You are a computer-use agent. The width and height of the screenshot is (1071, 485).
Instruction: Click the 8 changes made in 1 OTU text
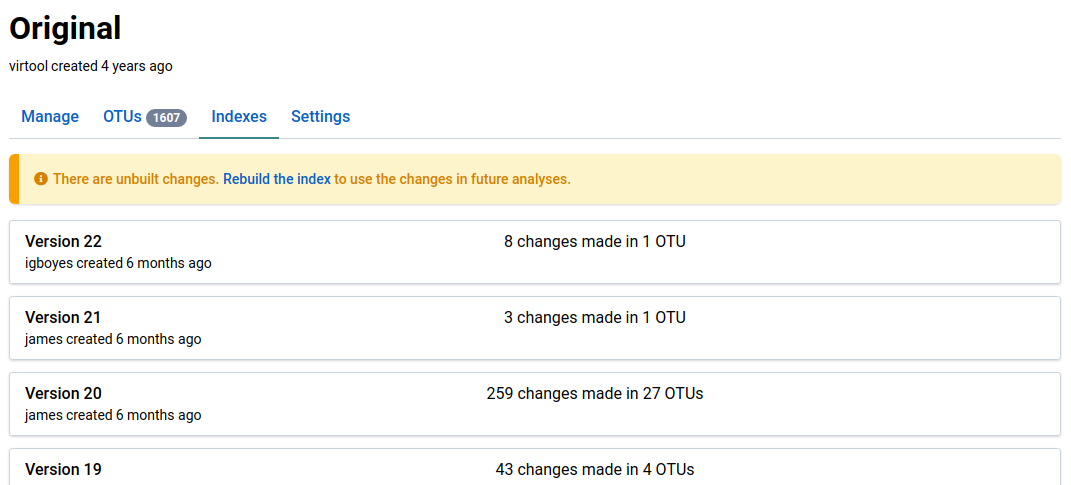pos(594,241)
